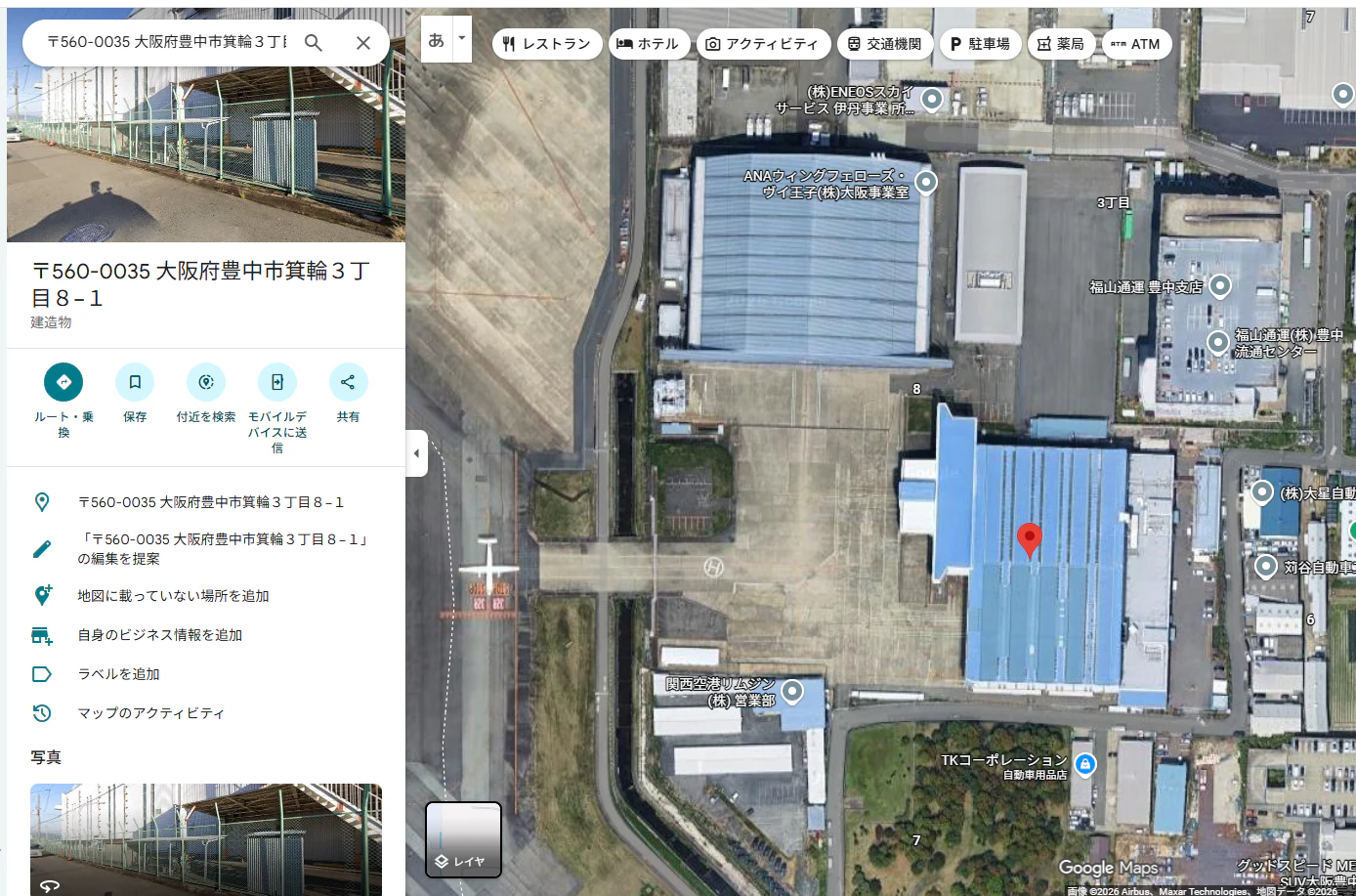Image resolution: width=1356 pixels, height=896 pixels.
Task: Click the Google Maps logo
Action: (1108, 868)
